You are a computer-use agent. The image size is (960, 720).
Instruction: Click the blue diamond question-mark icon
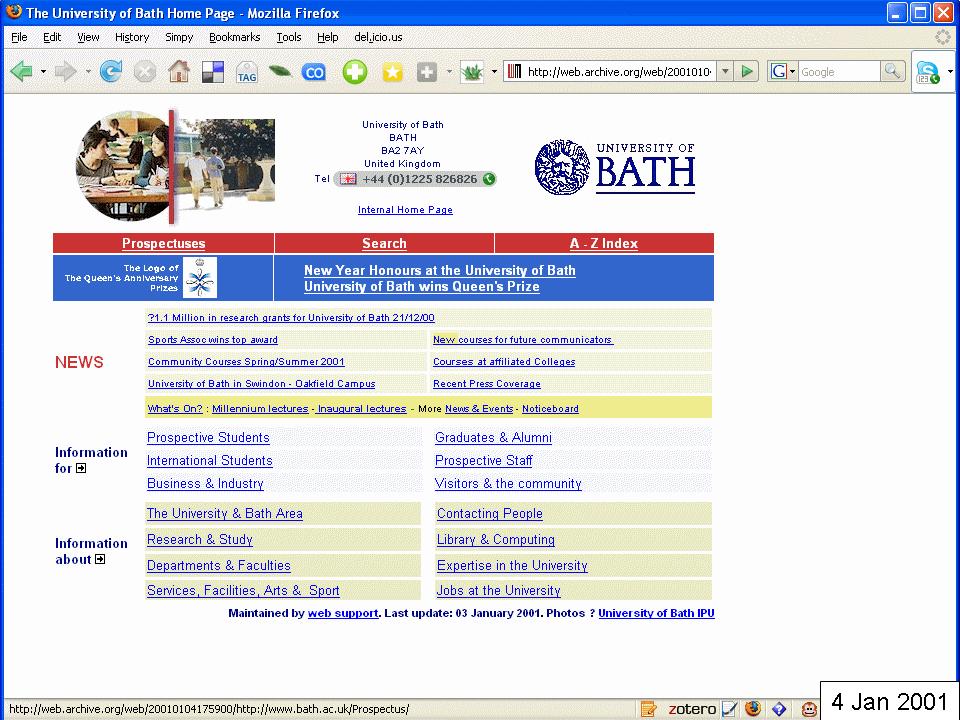[779, 709]
